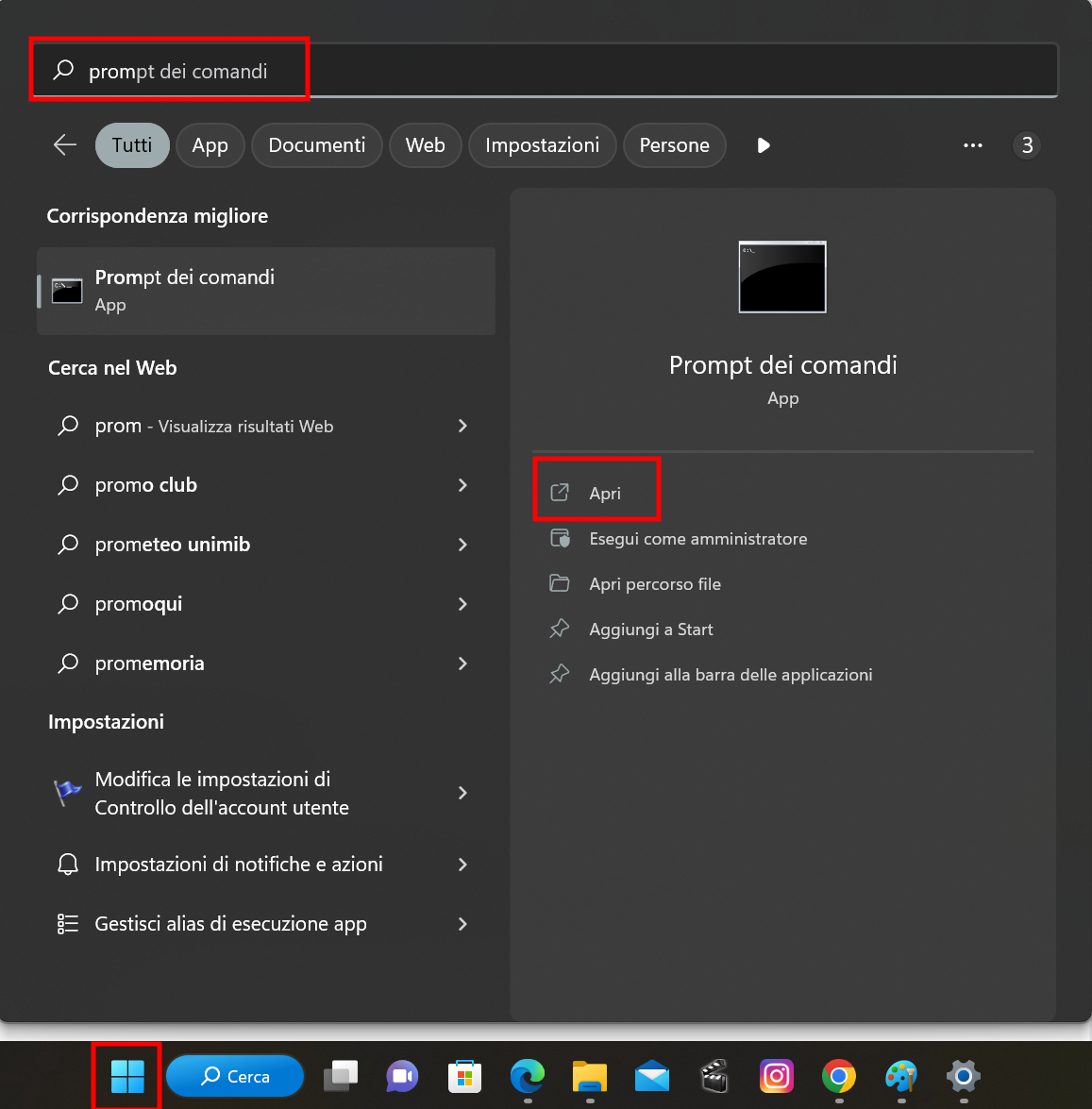Expand the 'promemoria' suggestion arrow
Image resolution: width=1092 pixels, height=1109 pixels.
(462, 664)
